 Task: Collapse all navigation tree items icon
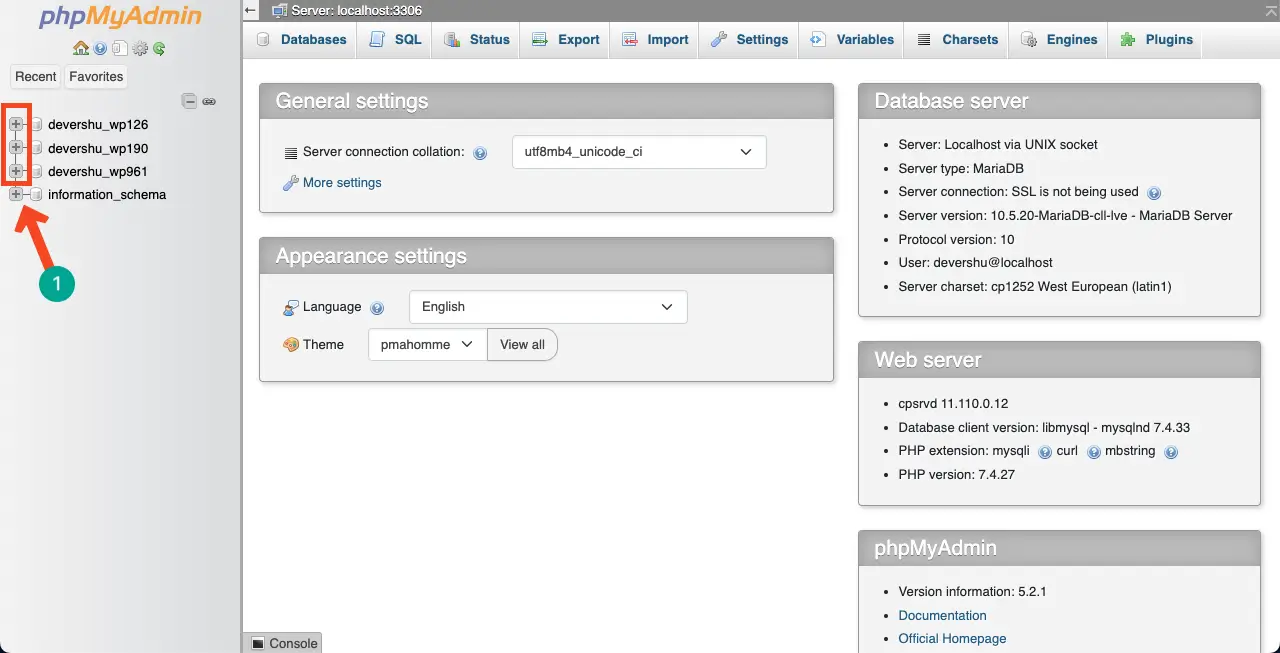click(x=189, y=101)
